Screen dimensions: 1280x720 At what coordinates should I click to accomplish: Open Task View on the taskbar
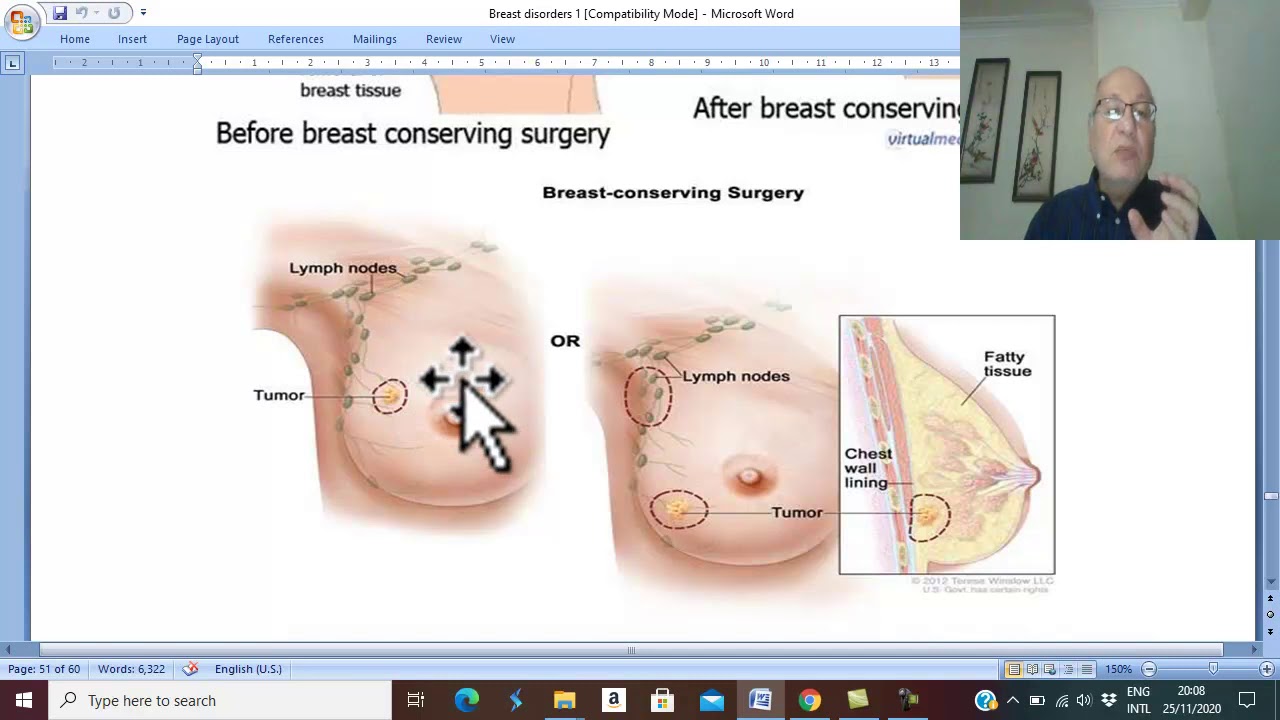click(x=416, y=700)
